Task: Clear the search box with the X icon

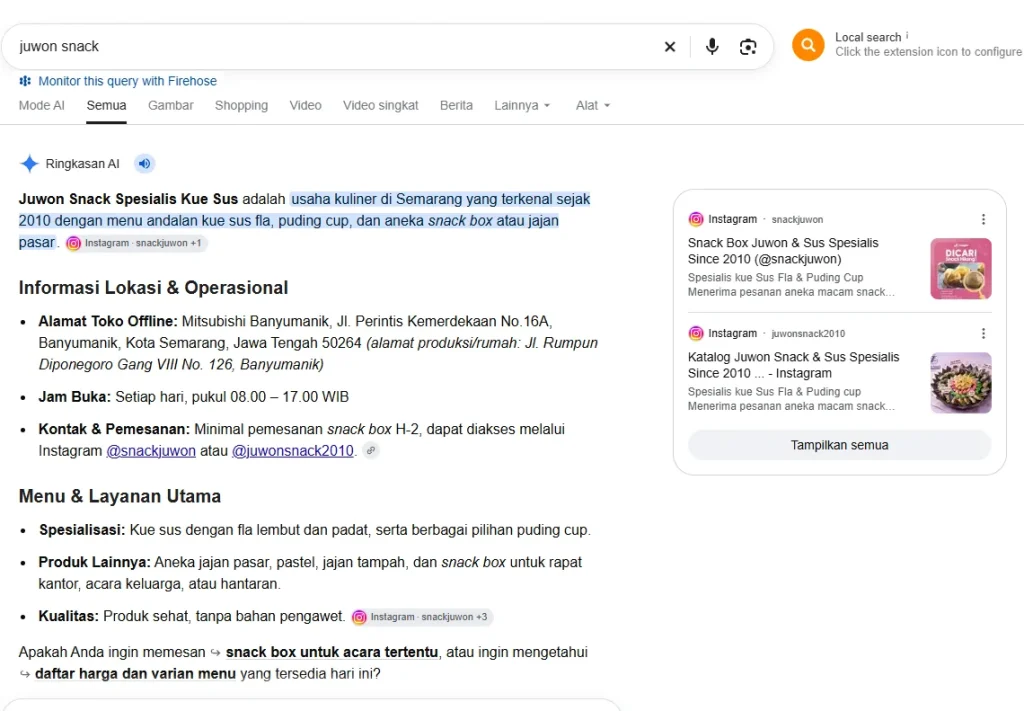Action: [x=669, y=47]
